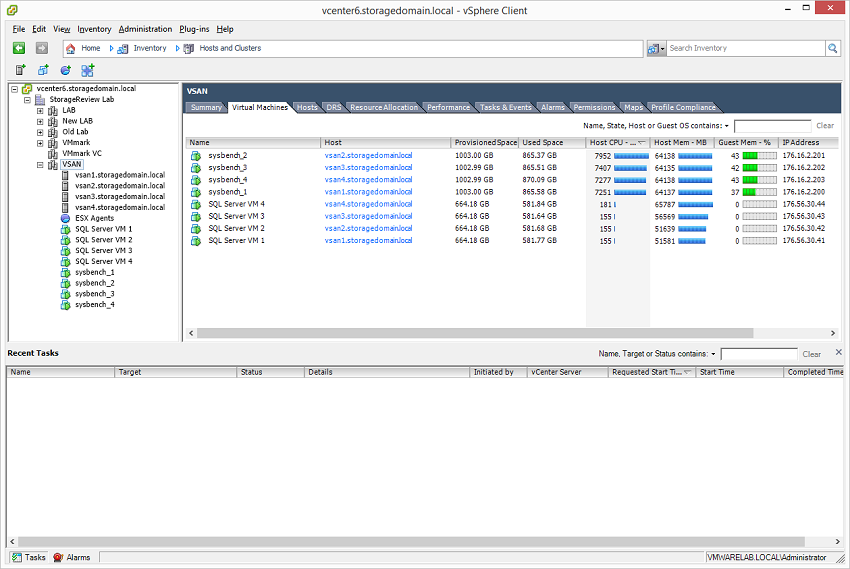Click the Forward navigation arrow
The image size is (850, 569).
pyautogui.click(x=42, y=48)
